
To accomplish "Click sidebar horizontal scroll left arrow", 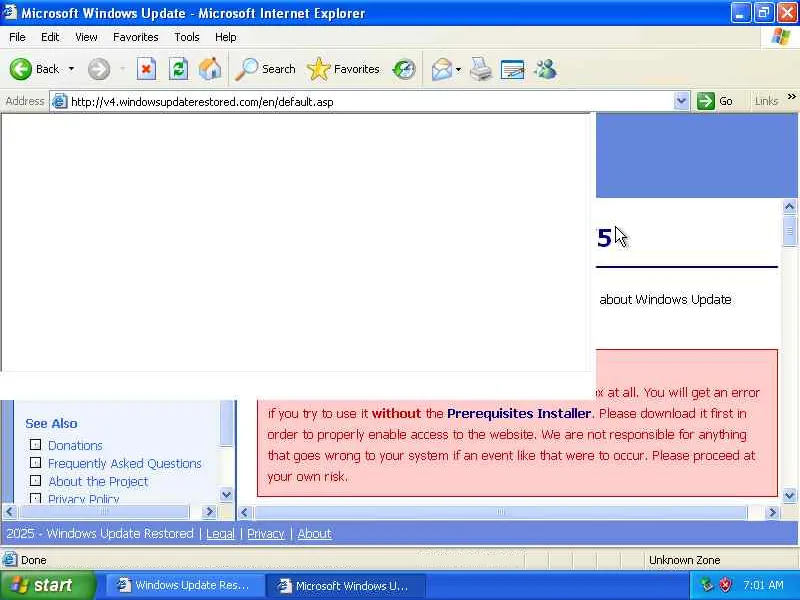I will [x=10, y=511].
